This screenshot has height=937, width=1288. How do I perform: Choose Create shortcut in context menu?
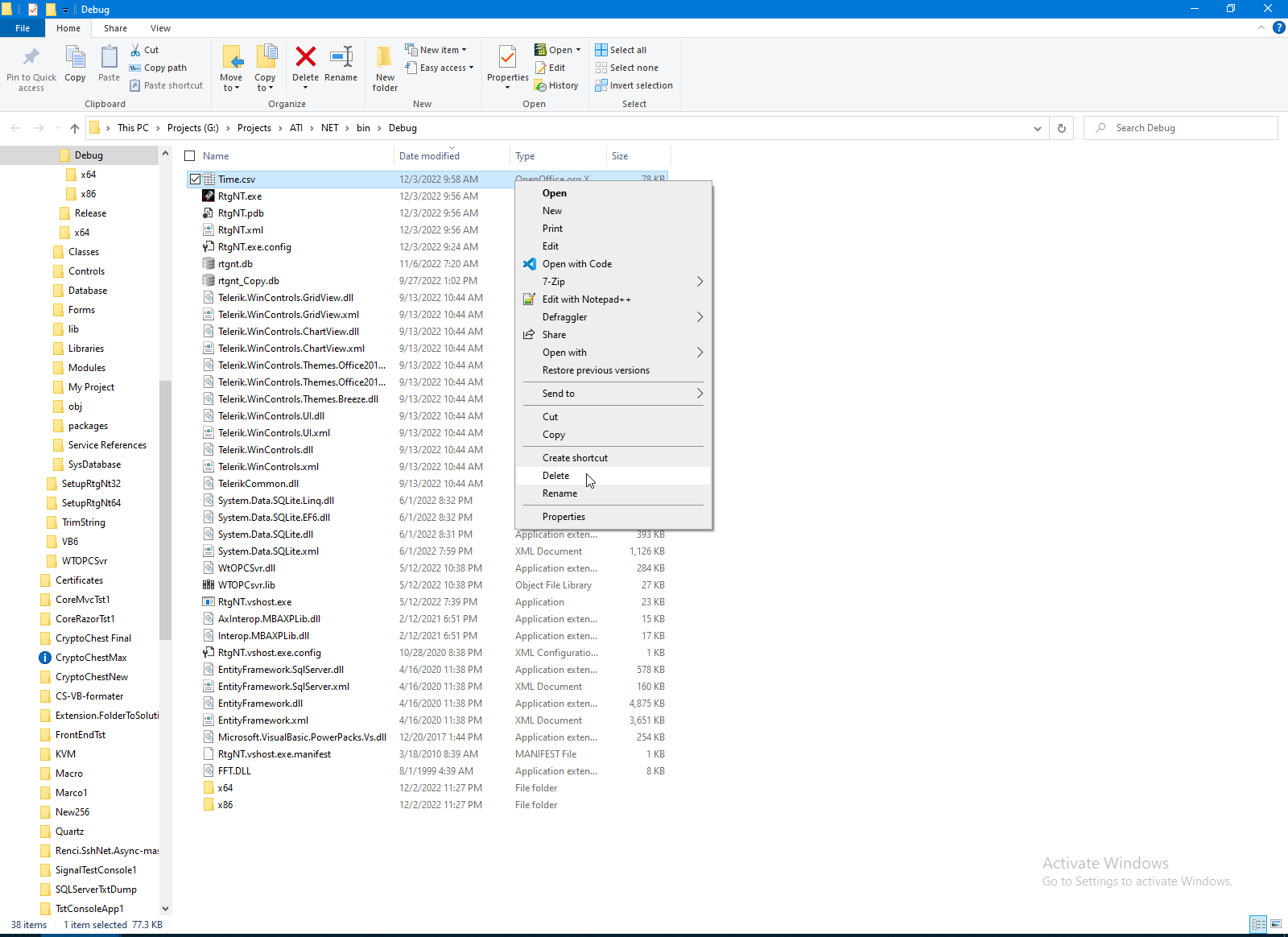pos(613,458)
